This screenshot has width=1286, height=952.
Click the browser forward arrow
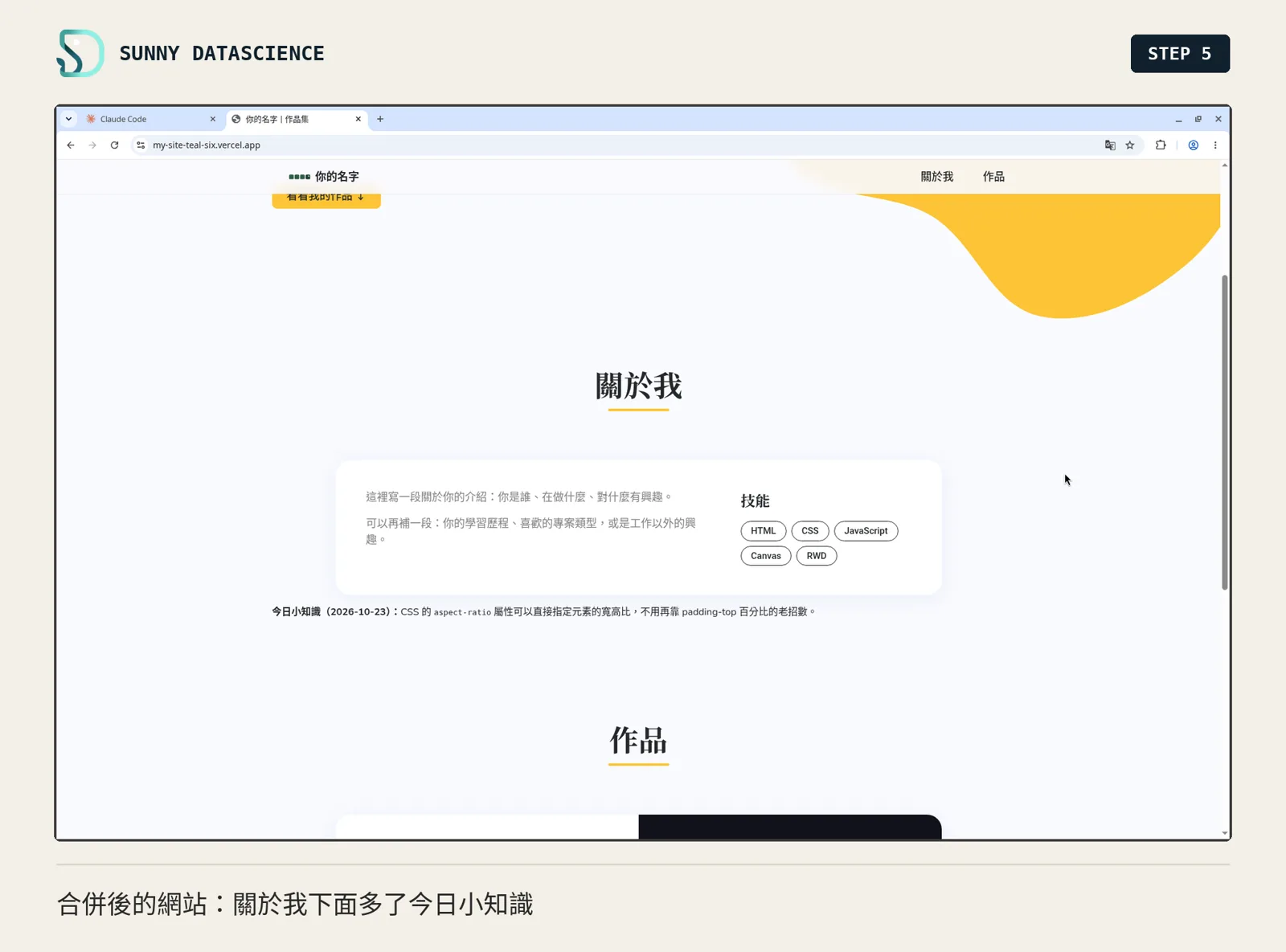pos(92,145)
